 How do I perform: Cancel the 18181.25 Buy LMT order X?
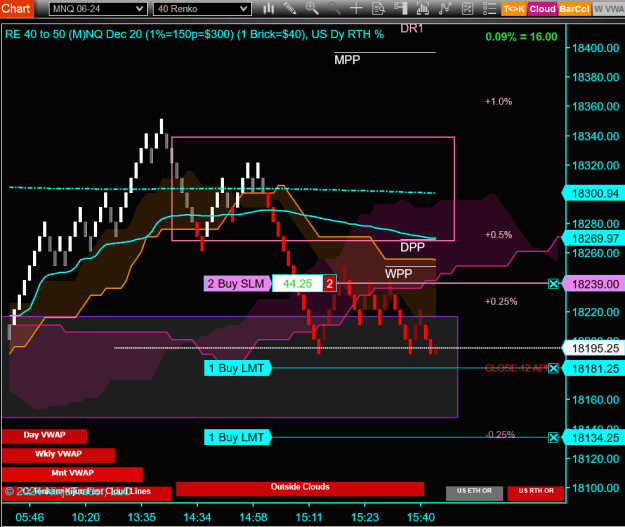[553, 368]
